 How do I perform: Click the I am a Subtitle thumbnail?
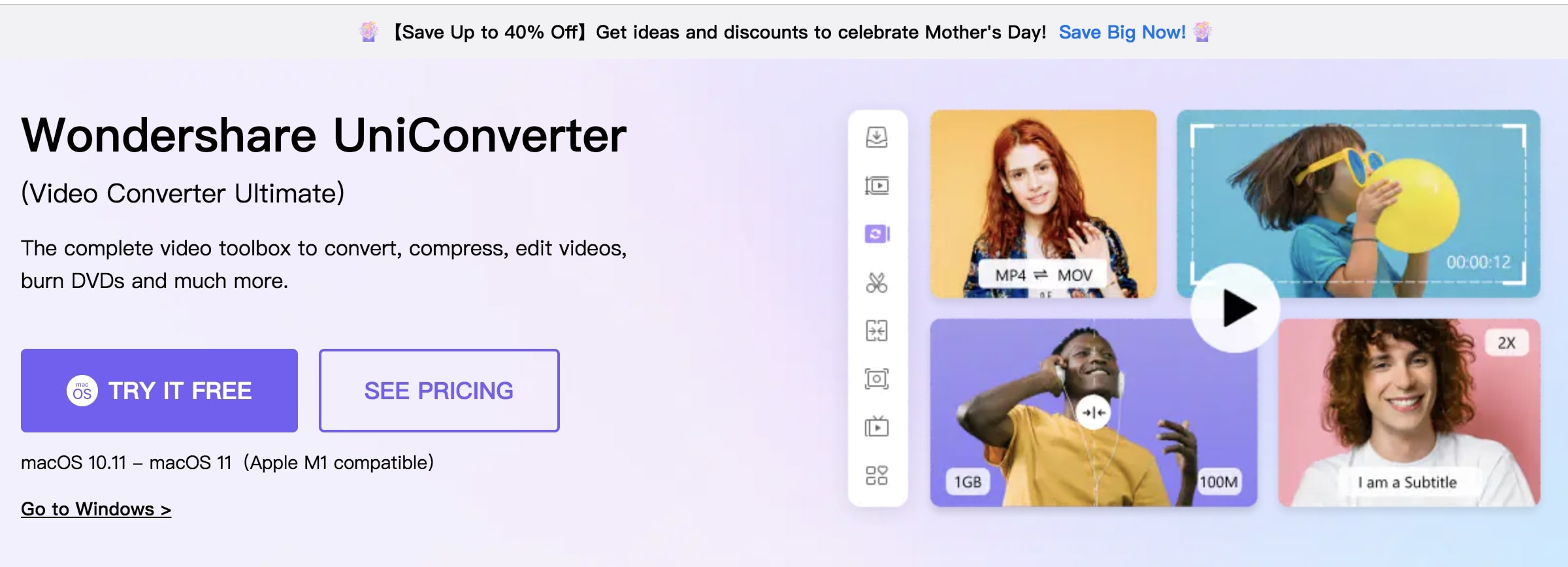pyautogui.click(x=1409, y=413)
